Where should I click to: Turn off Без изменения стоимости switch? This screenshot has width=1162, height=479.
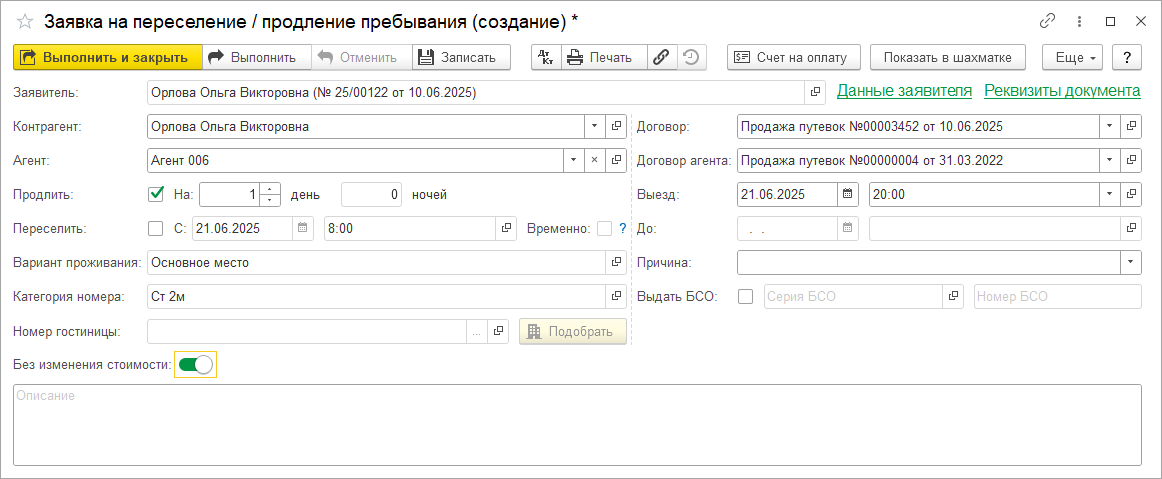[x=196, y=365]
